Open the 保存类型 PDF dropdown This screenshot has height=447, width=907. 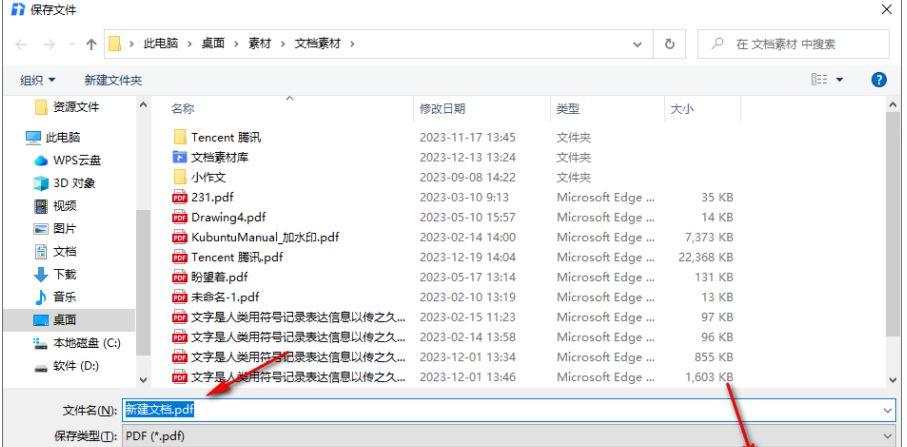pos(888,437)
